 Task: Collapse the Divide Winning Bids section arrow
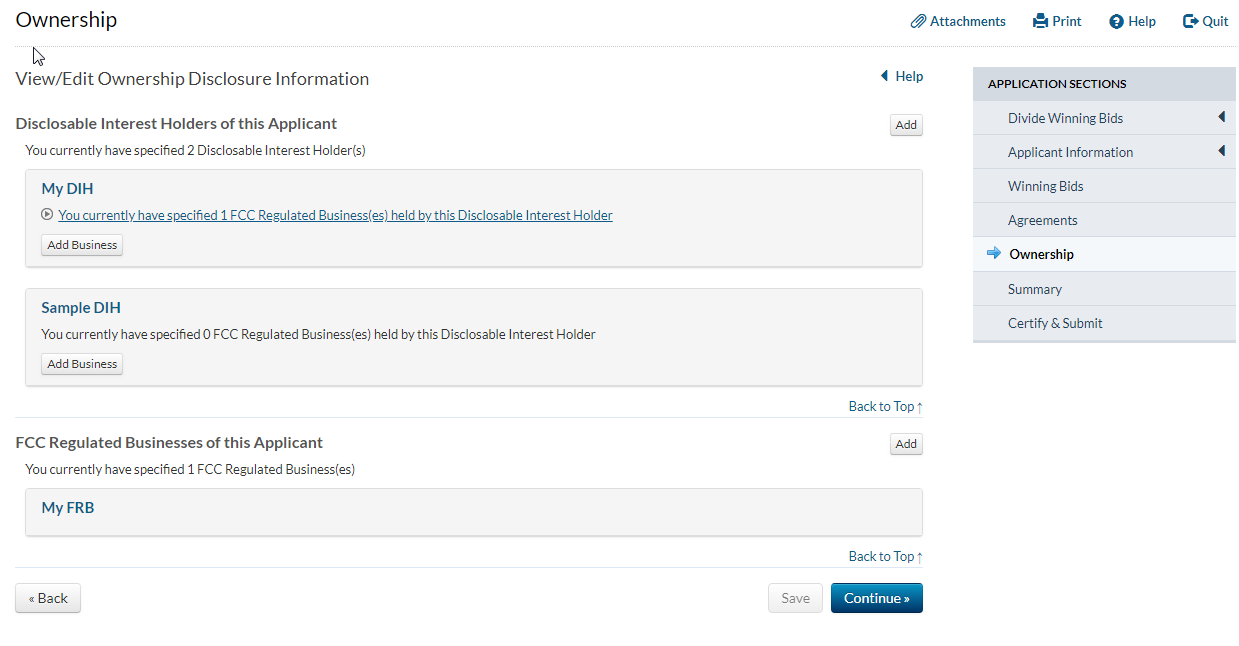(1221, 118)
